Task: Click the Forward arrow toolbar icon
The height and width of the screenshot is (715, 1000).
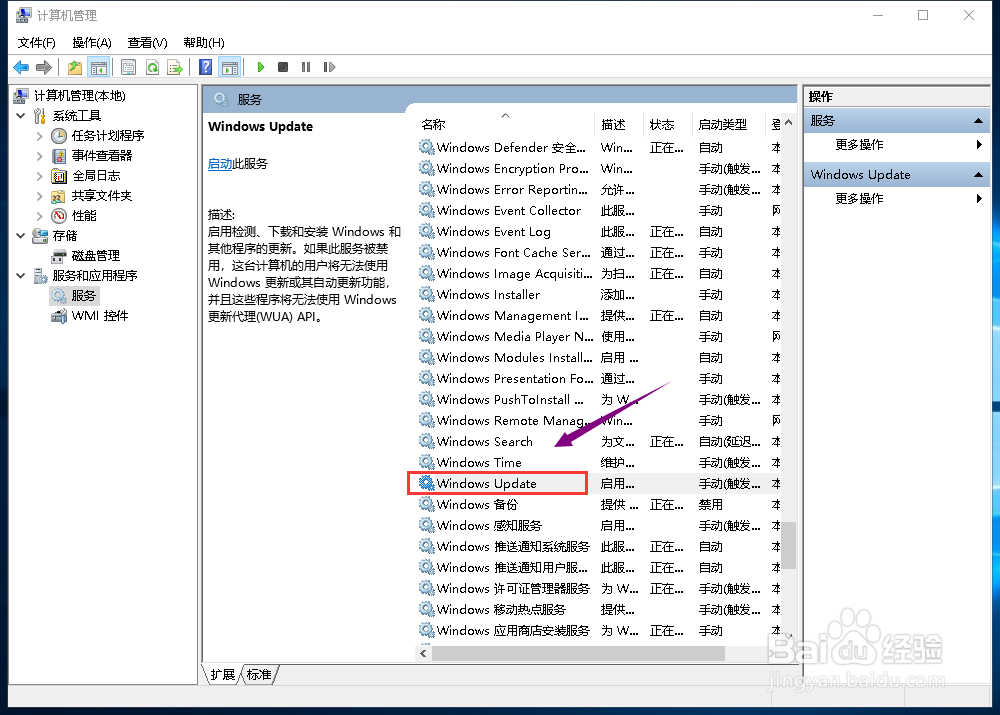Action: [x=43, y=67]
